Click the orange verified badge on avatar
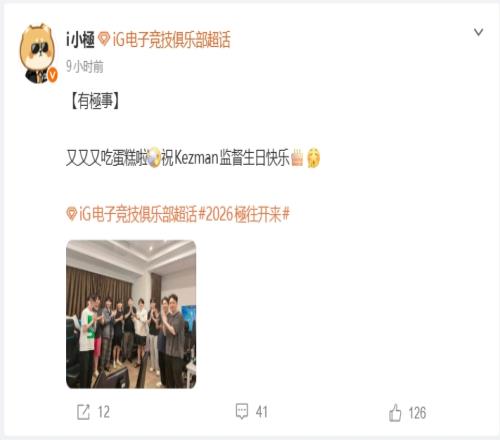This screenshot has height=440, width=500. (x=52, y=75)
